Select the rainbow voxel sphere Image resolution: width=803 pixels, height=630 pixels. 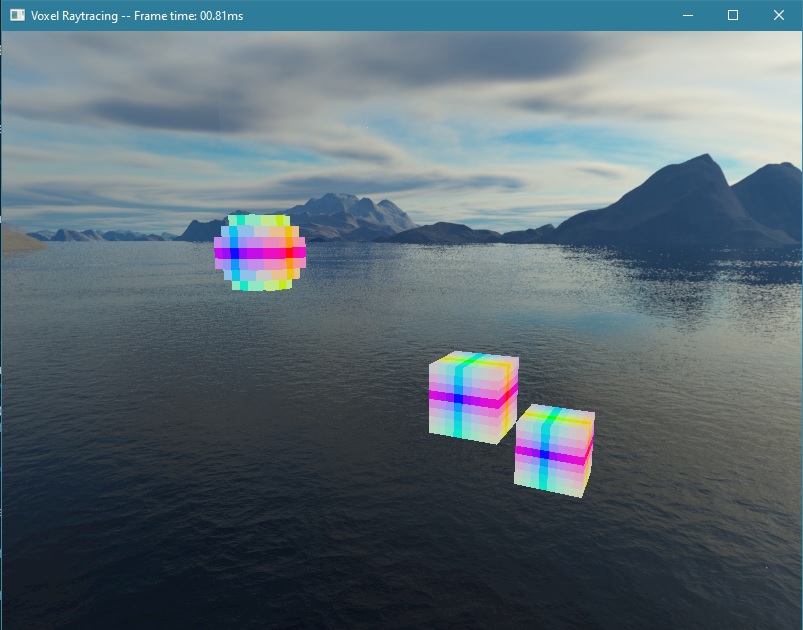[260, 253]
